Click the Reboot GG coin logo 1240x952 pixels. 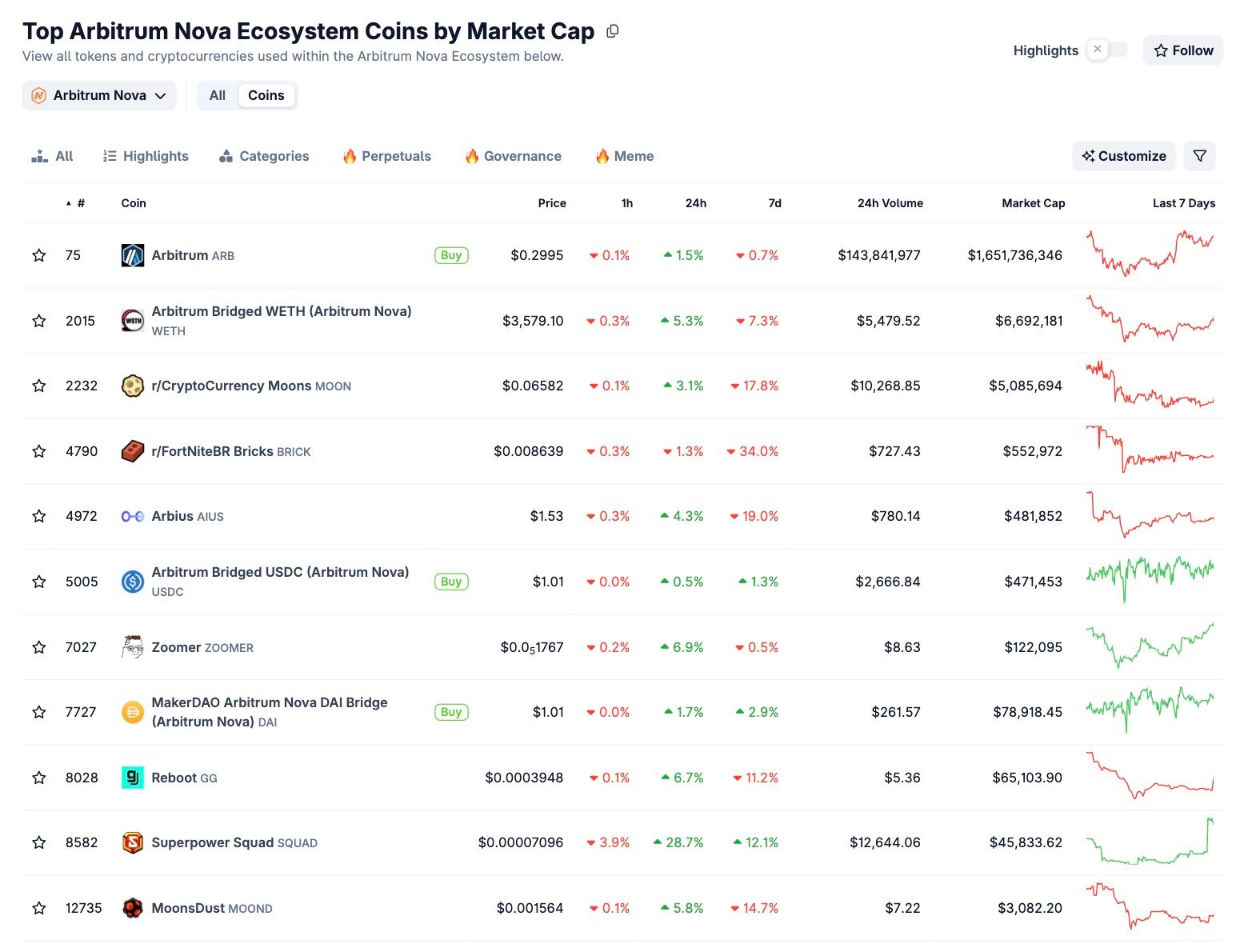pyautogui.click(x=133, y=778)
